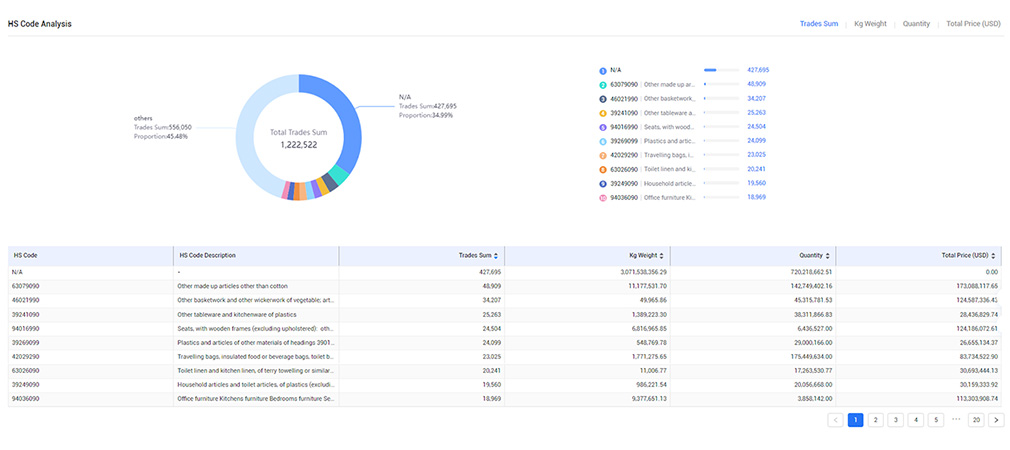Viewport: 1010px width, 450px height.
Task: Click the previous page arrow
Action: pos(836,420)
